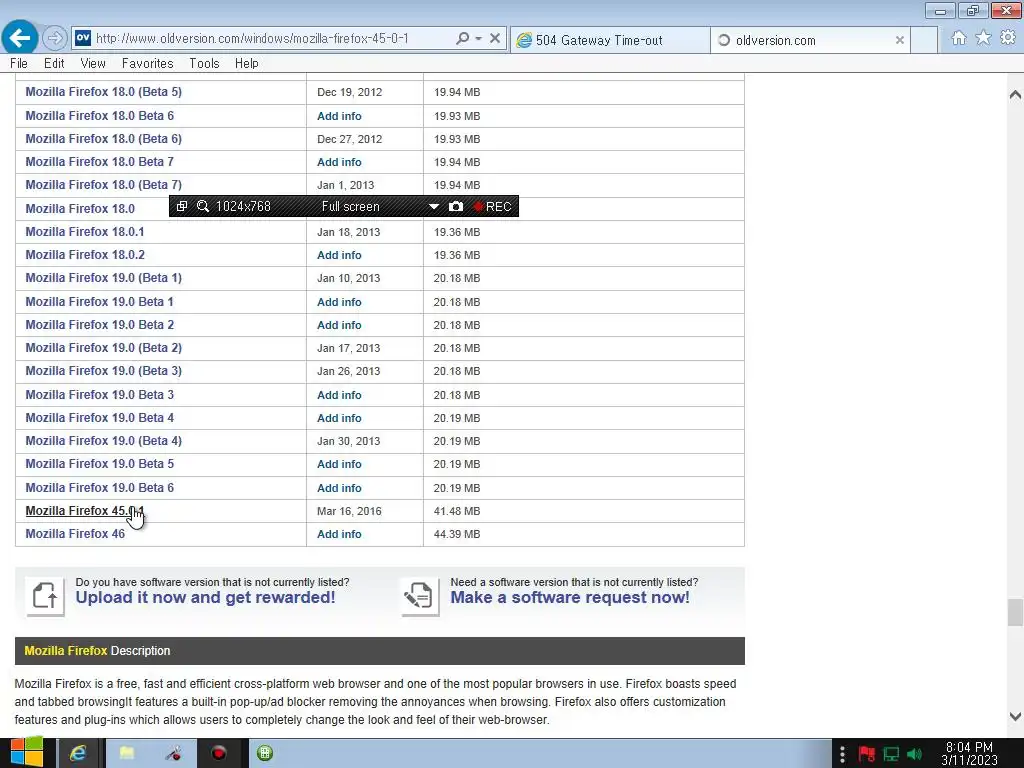Click the recorder magnifier icon
This screenshot has width=1024, height=768.
click(x=203, y=206)
